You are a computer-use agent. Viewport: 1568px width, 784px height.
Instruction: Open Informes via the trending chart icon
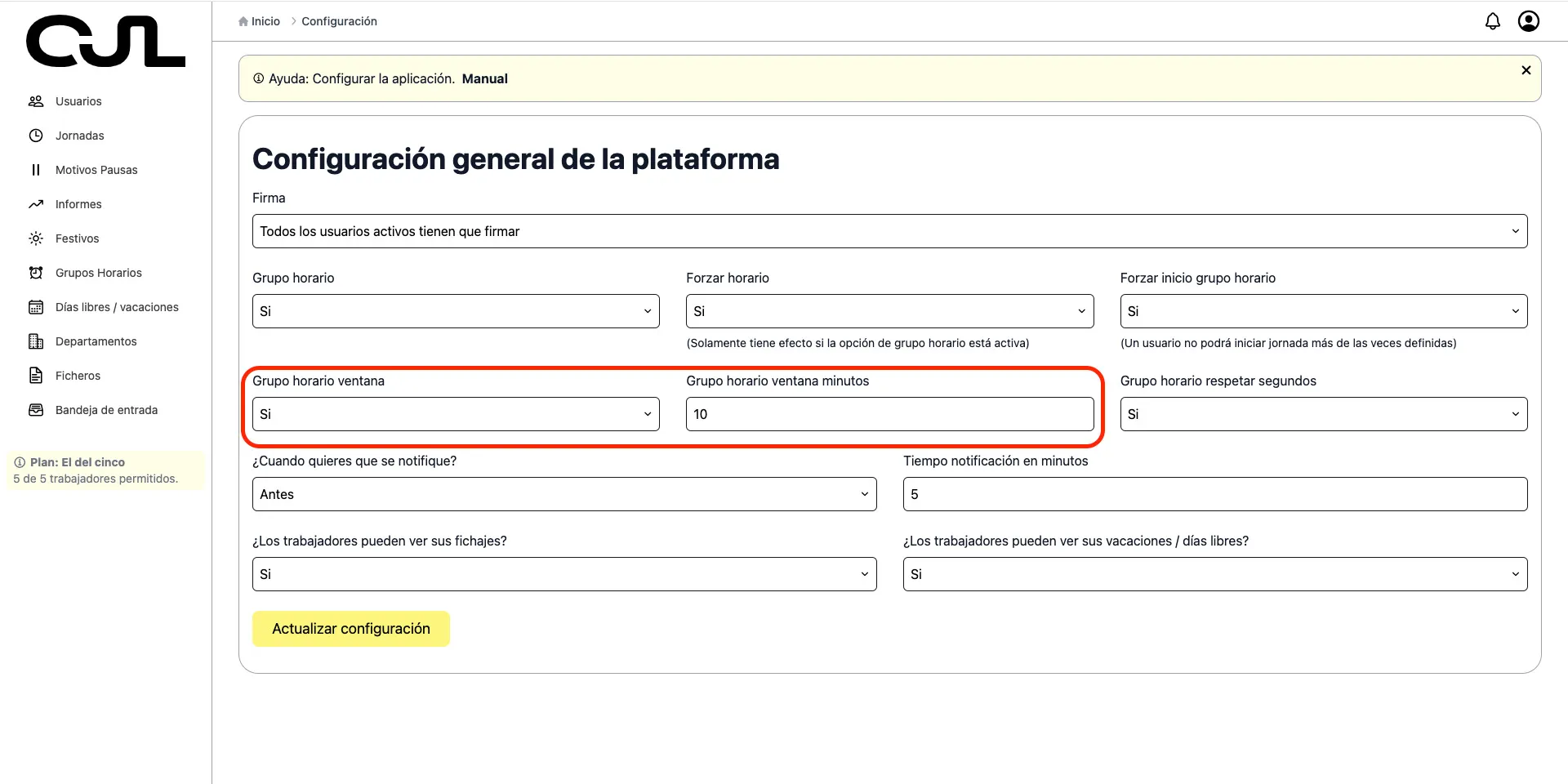36,203
